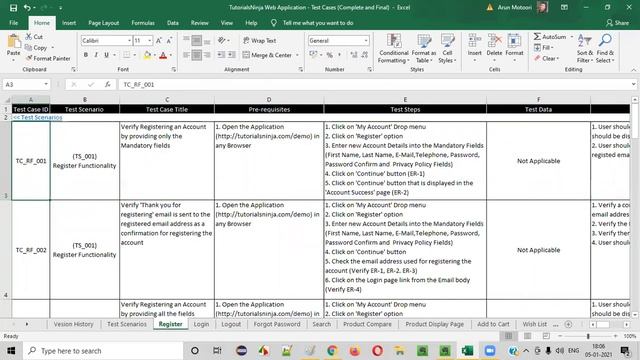Switch to the Insert ribbon tab
Image resolution: width=640 pixels, height=360 pixels.
tap(69, 23)
